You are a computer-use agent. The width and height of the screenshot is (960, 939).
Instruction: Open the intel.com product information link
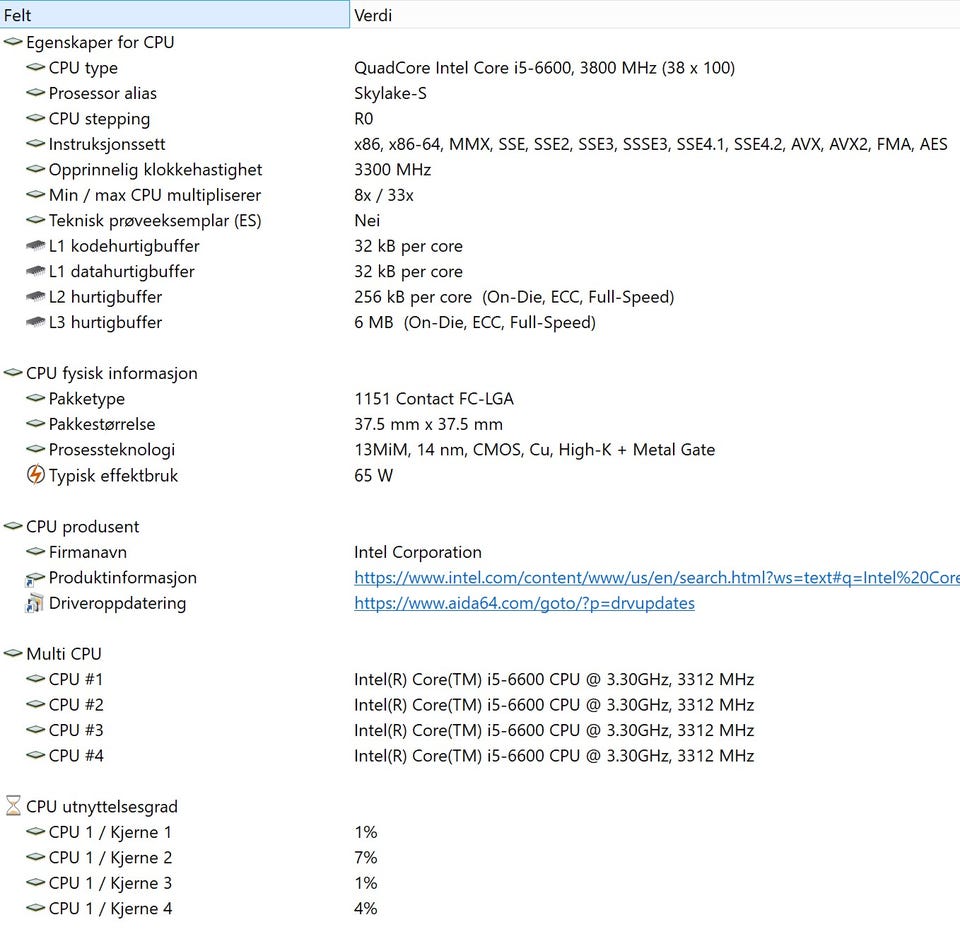656,577
